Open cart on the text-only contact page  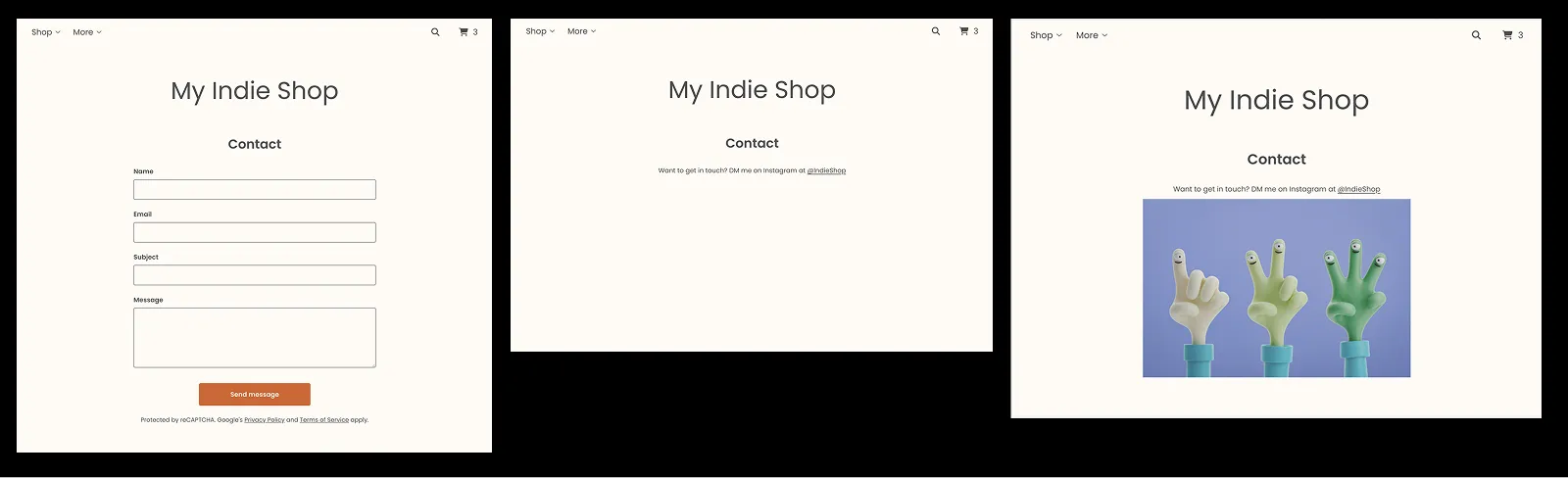[x=964, y=31]
